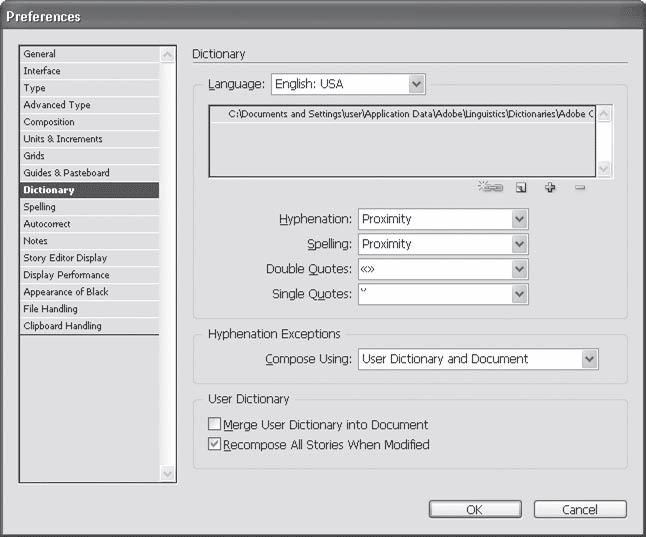Click the Cancel button
The image size is (646, 537).
click(x=580, y=509)
